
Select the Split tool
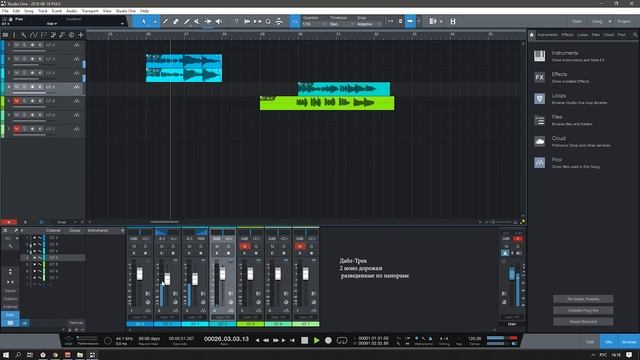click(165, 21)
